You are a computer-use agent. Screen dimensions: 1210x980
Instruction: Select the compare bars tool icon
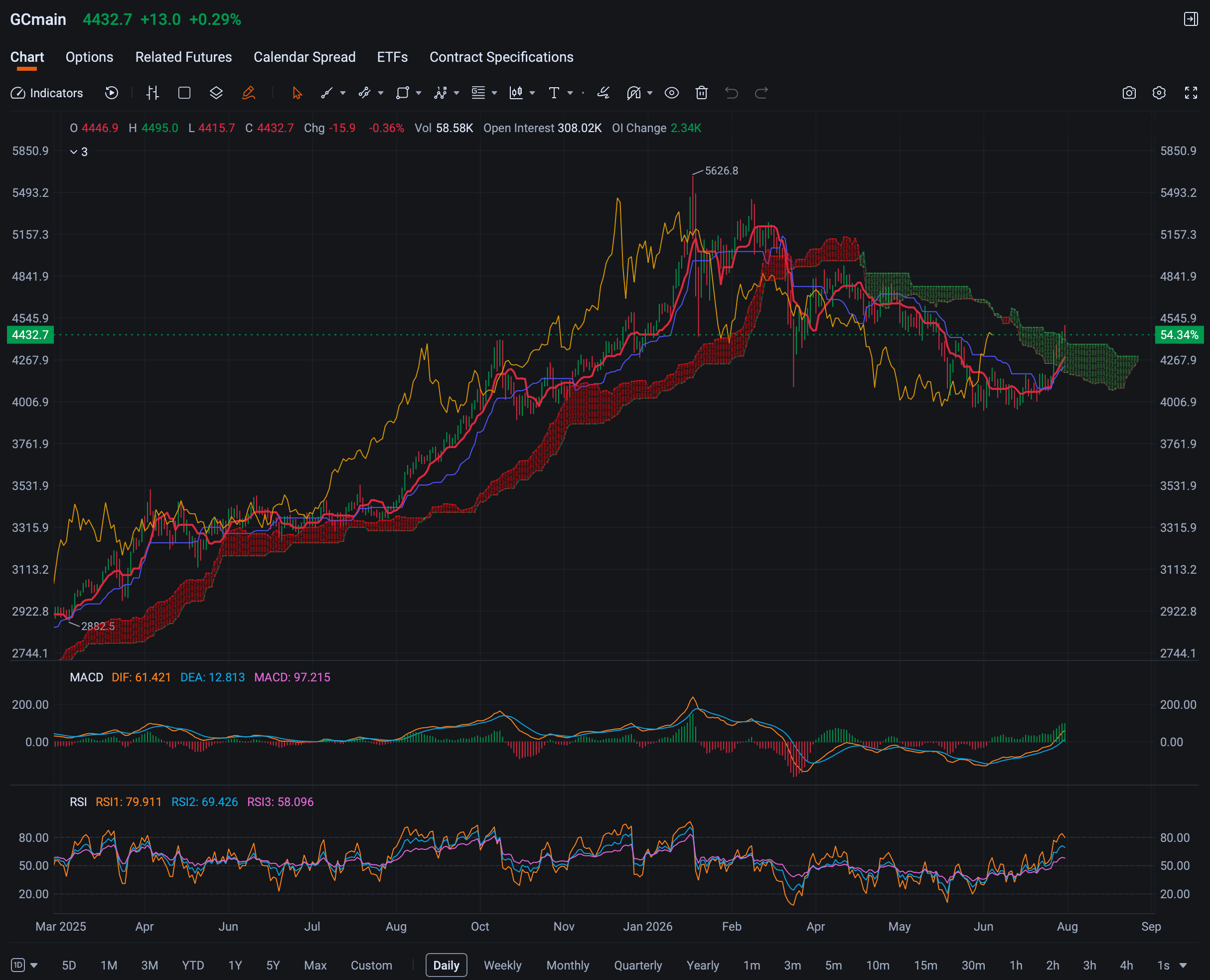(152, 93)
